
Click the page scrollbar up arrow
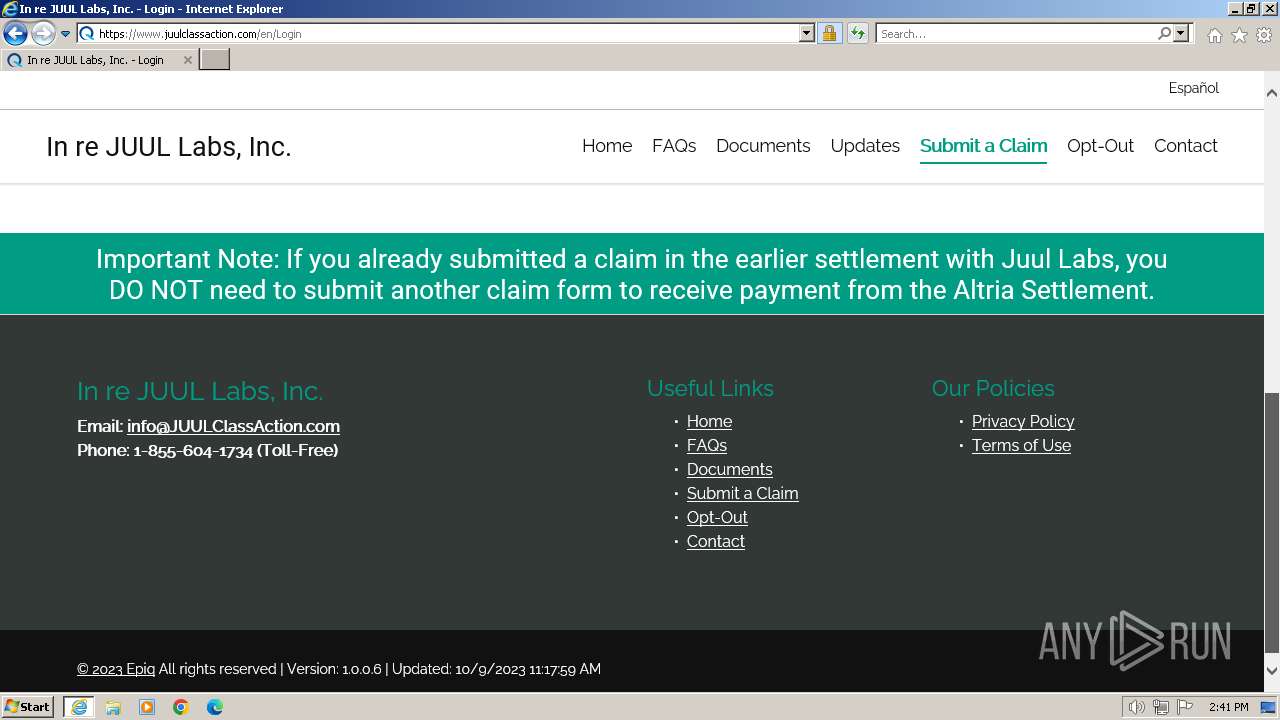point(1271,93)
